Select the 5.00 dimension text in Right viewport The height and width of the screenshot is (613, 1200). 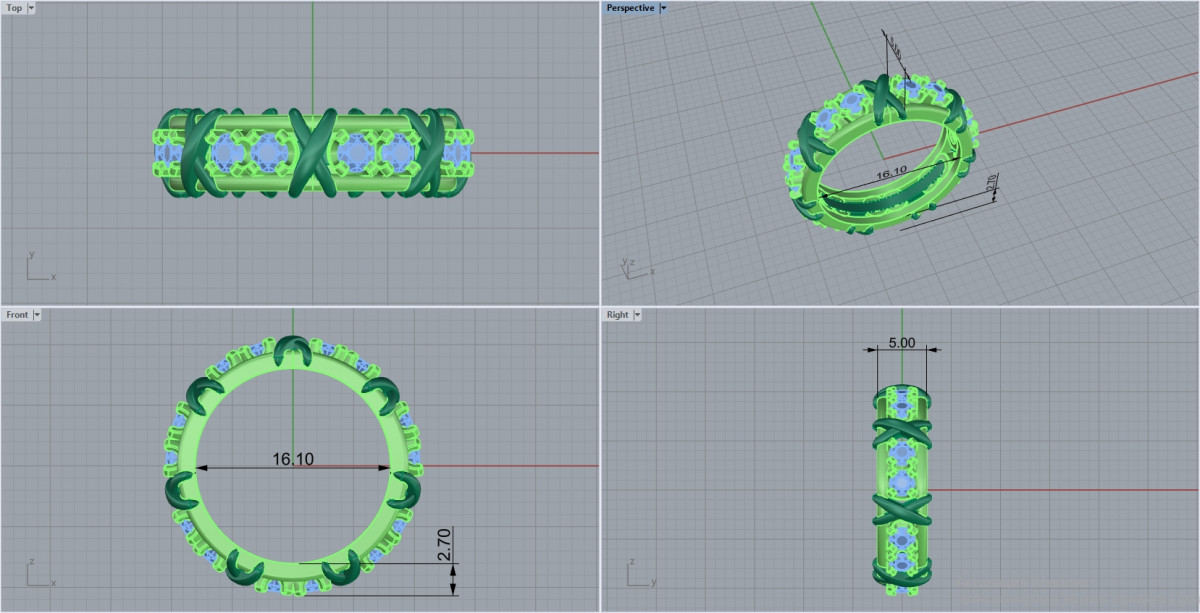(902, 341)
